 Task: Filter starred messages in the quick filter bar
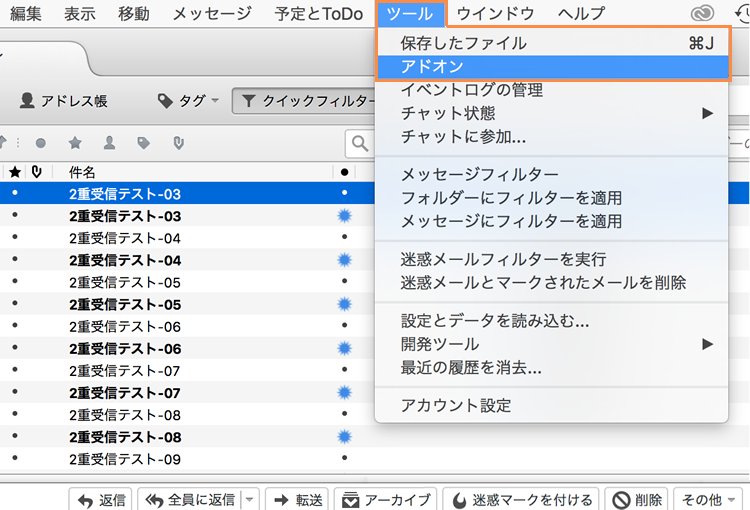75,143
